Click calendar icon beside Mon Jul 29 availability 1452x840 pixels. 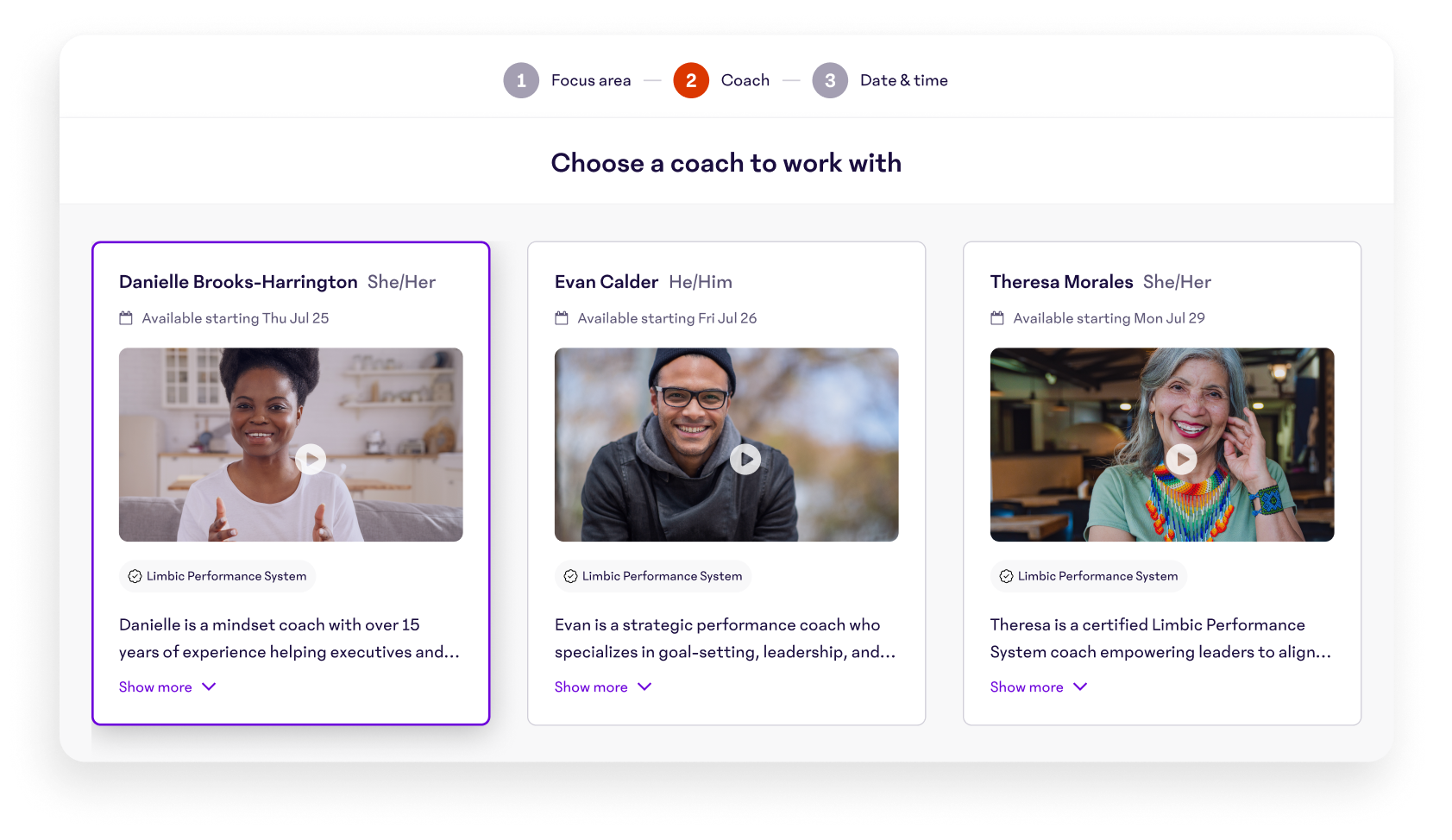pyautogui.click(x=997, y=318)
